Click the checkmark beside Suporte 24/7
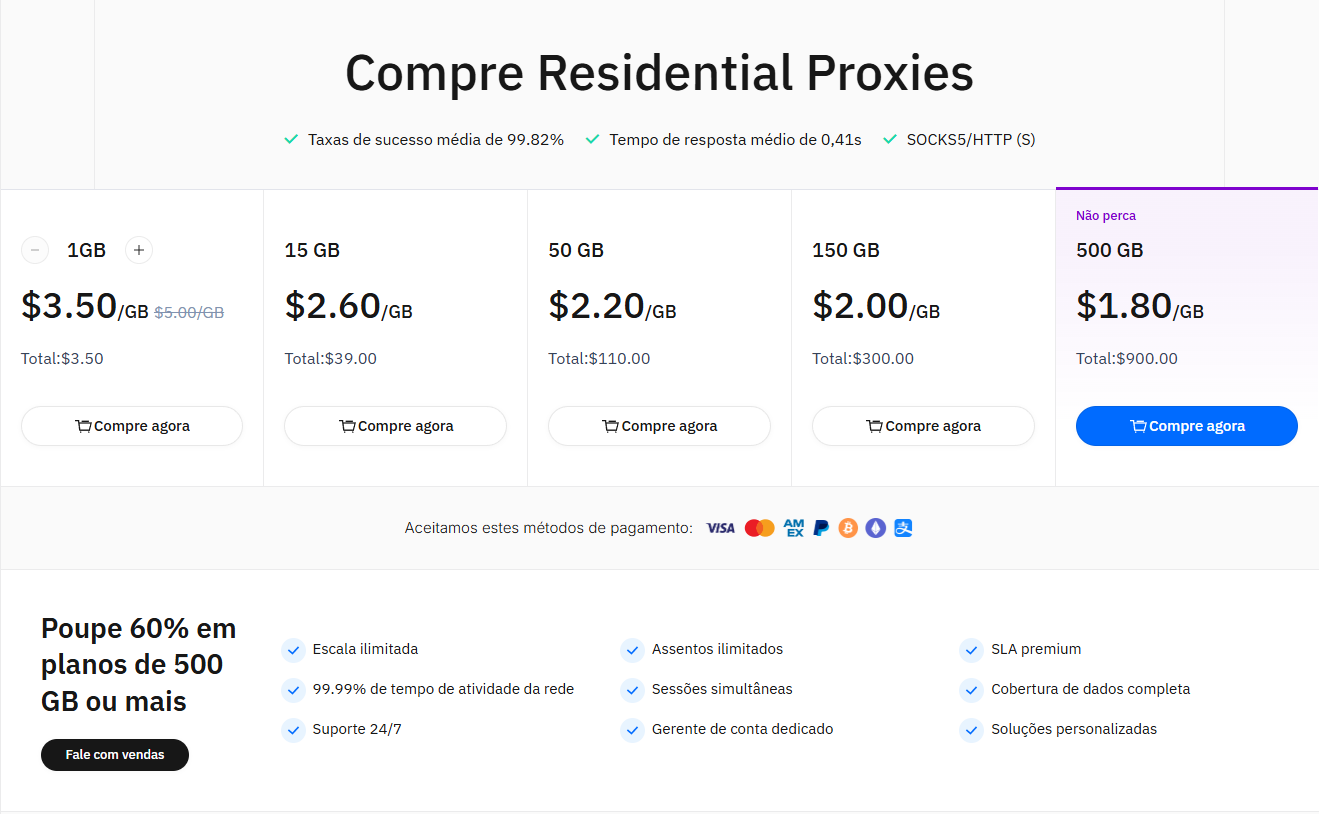The image size is (1319, 814). 293,730
